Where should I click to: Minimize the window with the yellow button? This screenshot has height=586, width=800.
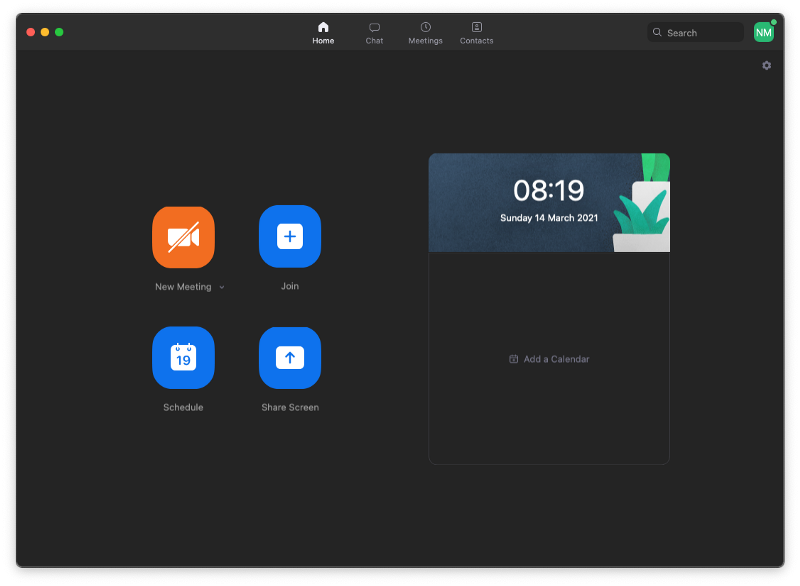45,32
